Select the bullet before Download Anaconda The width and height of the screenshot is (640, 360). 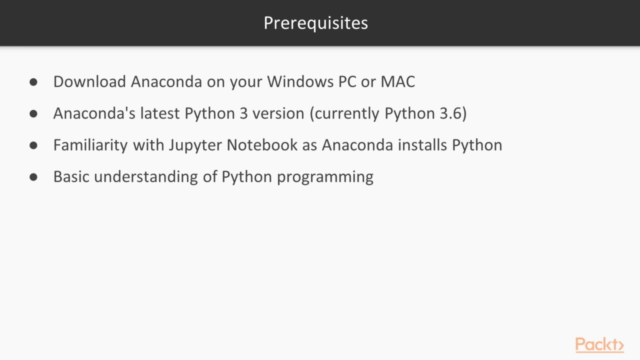33,82
